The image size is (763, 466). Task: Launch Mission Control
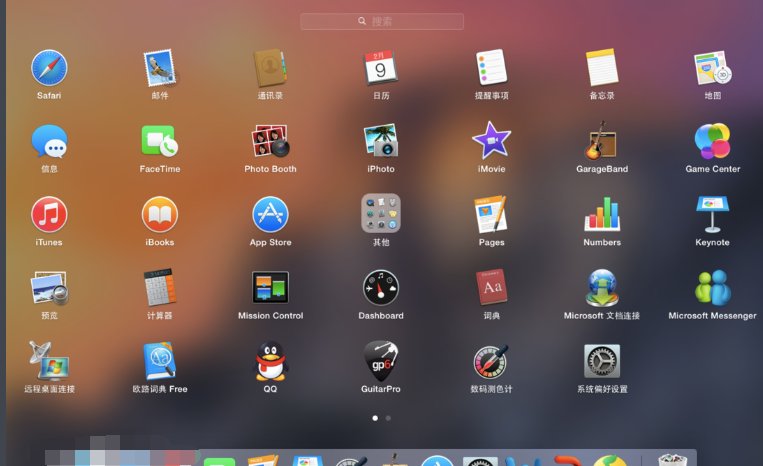(270, 288)
